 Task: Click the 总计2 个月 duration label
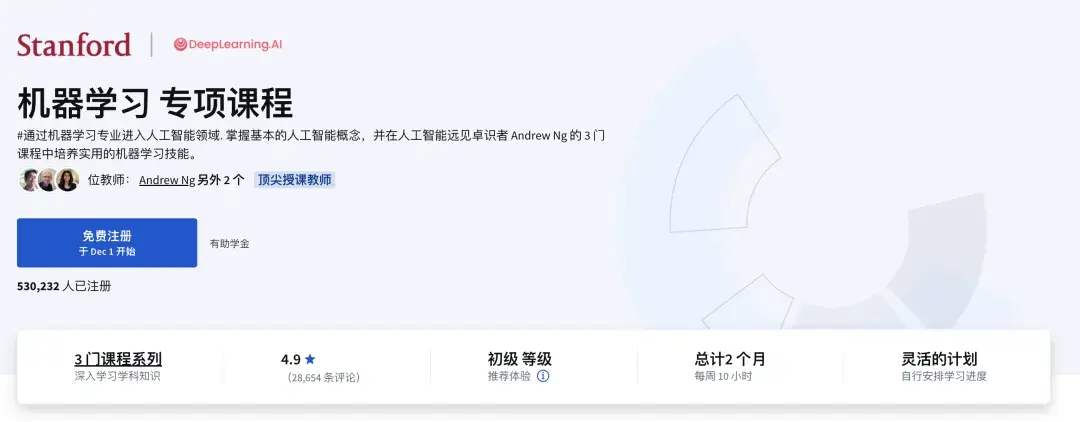pyautogui.click(x=729, y=359)
